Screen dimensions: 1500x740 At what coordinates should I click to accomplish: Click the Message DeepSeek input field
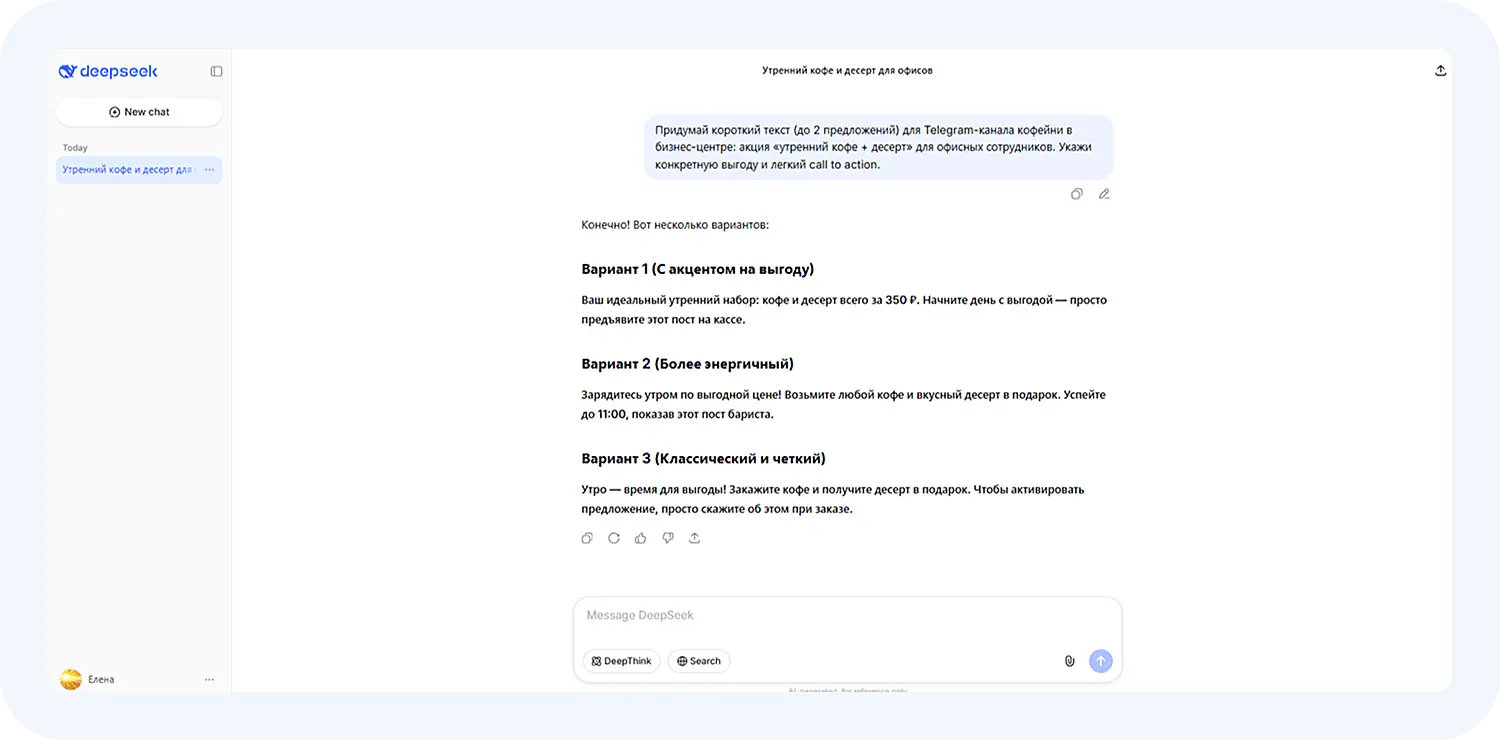coord(847,615)
